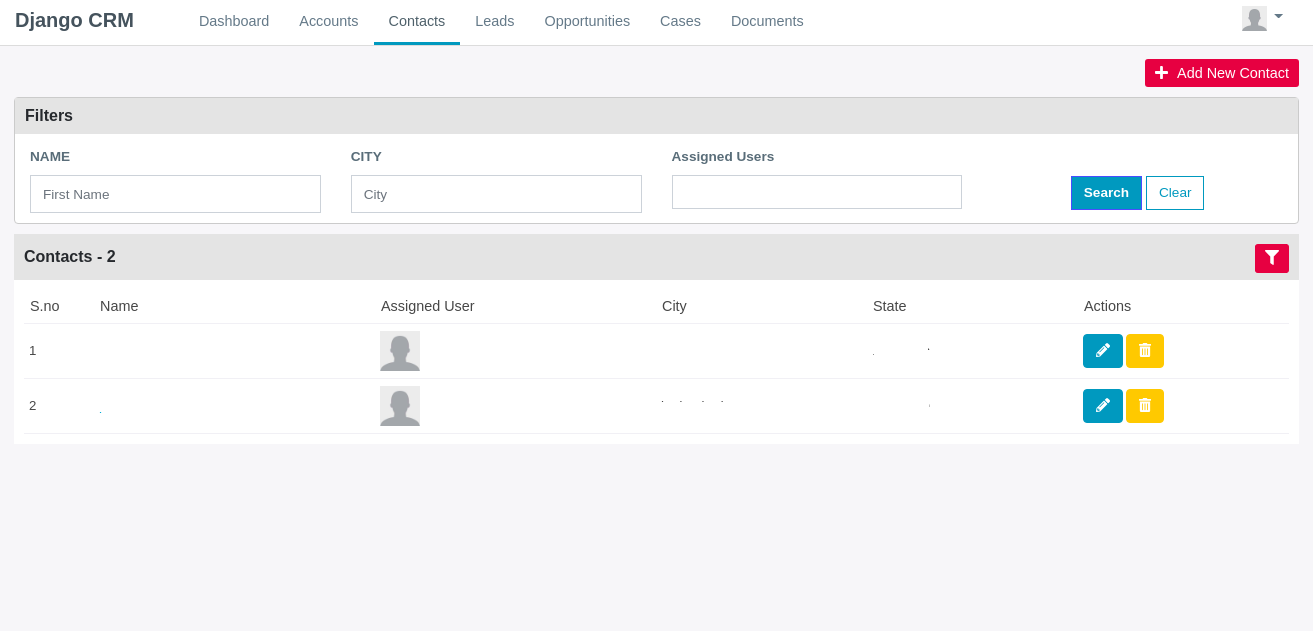Click the Search button in Filters

(x=1106, y=193)
